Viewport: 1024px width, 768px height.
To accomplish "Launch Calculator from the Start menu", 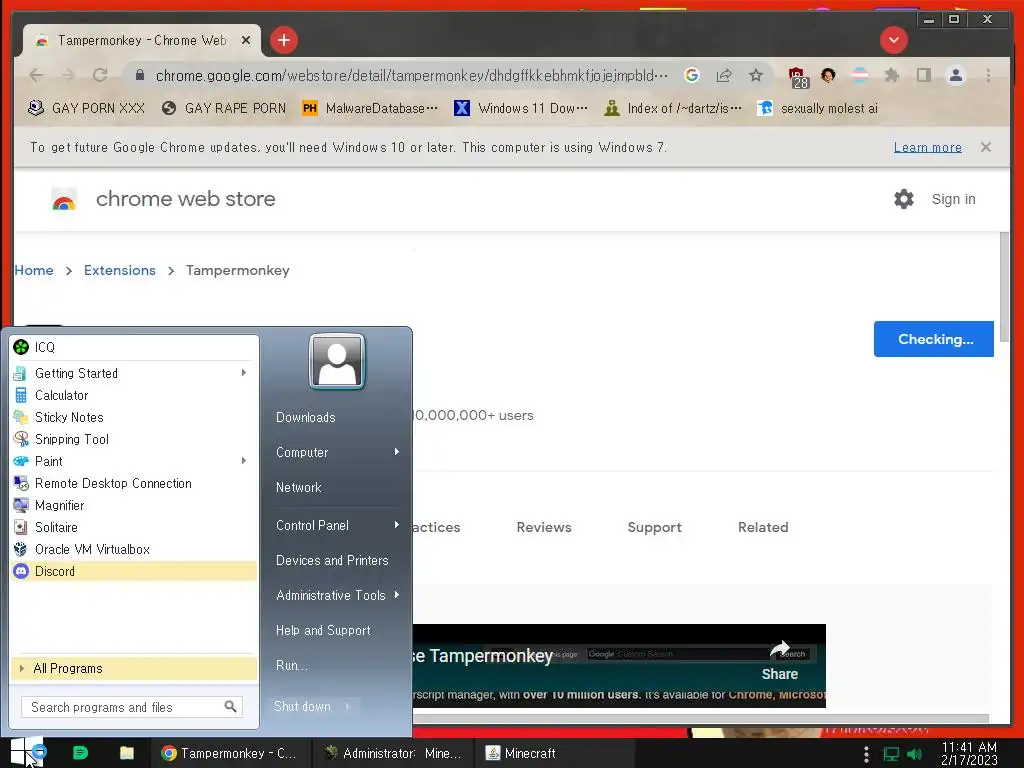I will (x=134, y=395).
